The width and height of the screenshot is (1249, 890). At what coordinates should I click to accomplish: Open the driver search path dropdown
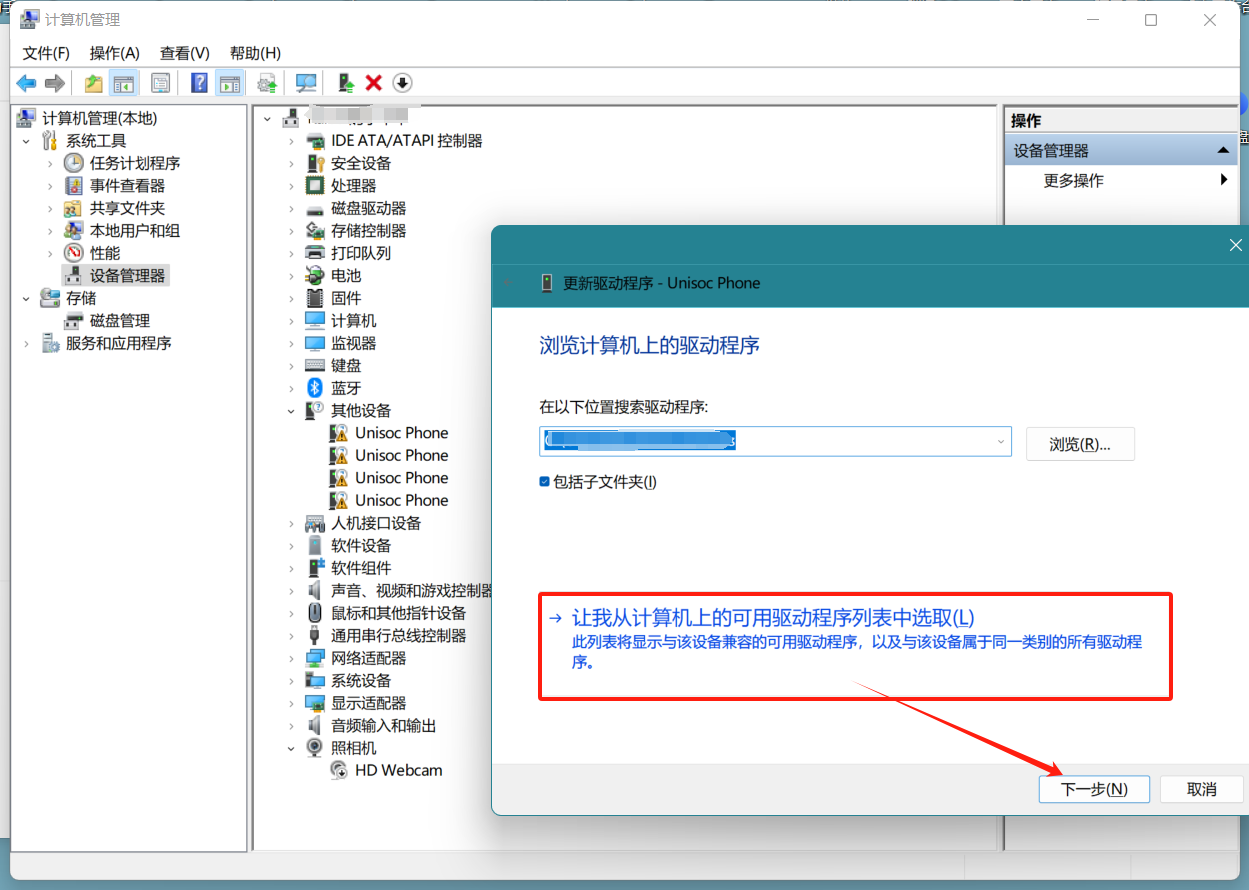(x=1000, y=441)
